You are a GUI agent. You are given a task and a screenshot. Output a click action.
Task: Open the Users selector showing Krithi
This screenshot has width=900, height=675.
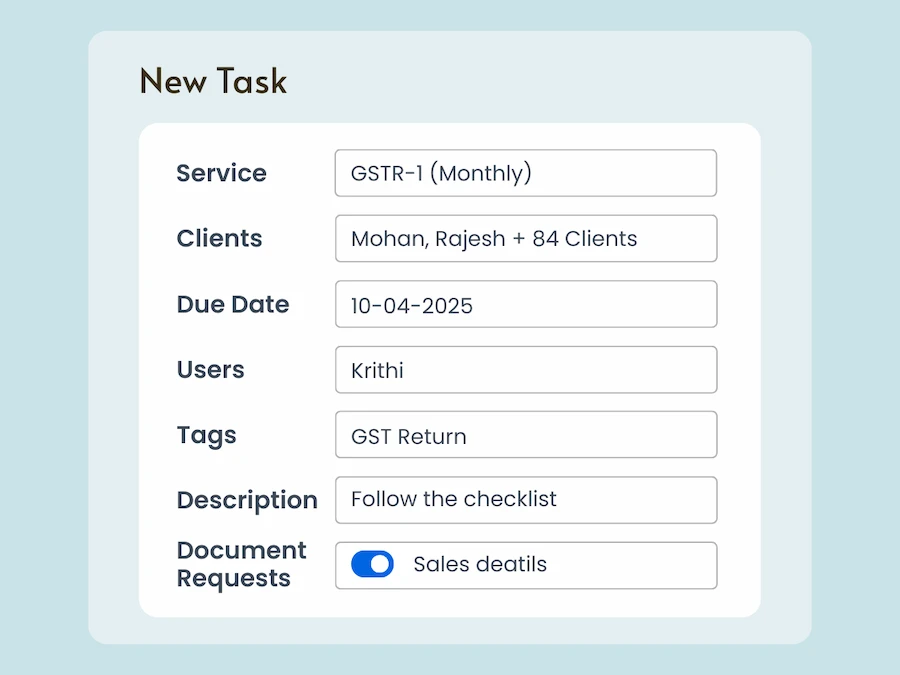tap(526, 369)
